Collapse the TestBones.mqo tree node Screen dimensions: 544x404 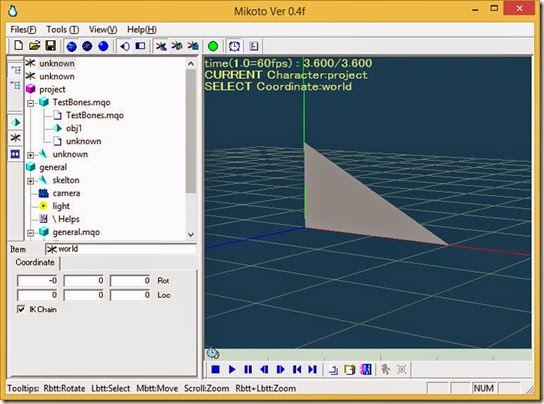tap(31, 103)
